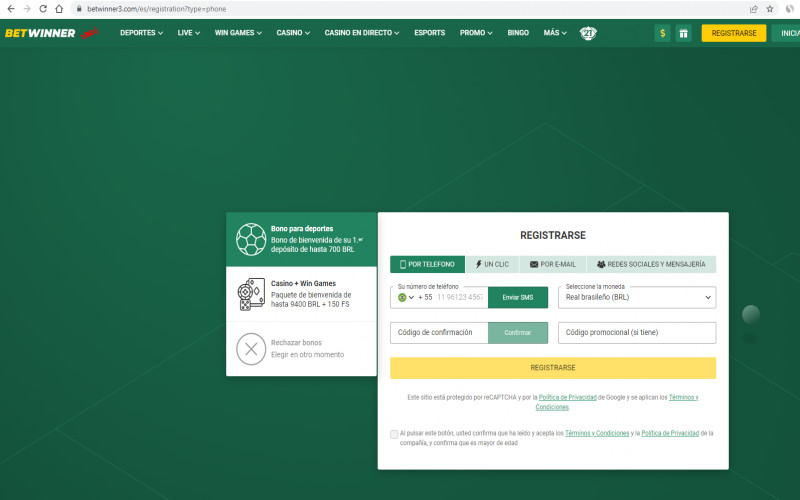Open the gift box bonuses icon
800x500 pixels.
pos(683,33)
